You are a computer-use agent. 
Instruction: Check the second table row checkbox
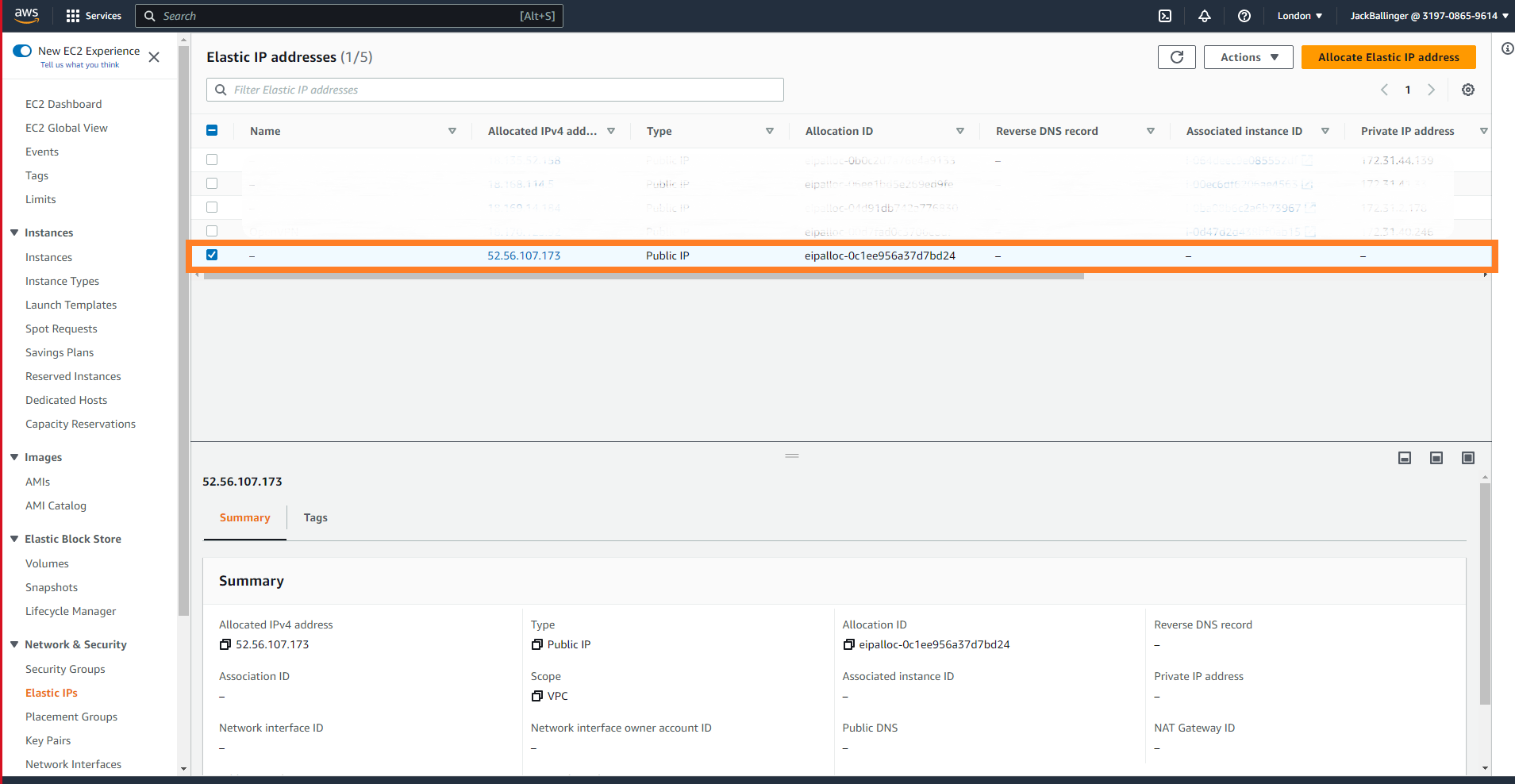212,183
